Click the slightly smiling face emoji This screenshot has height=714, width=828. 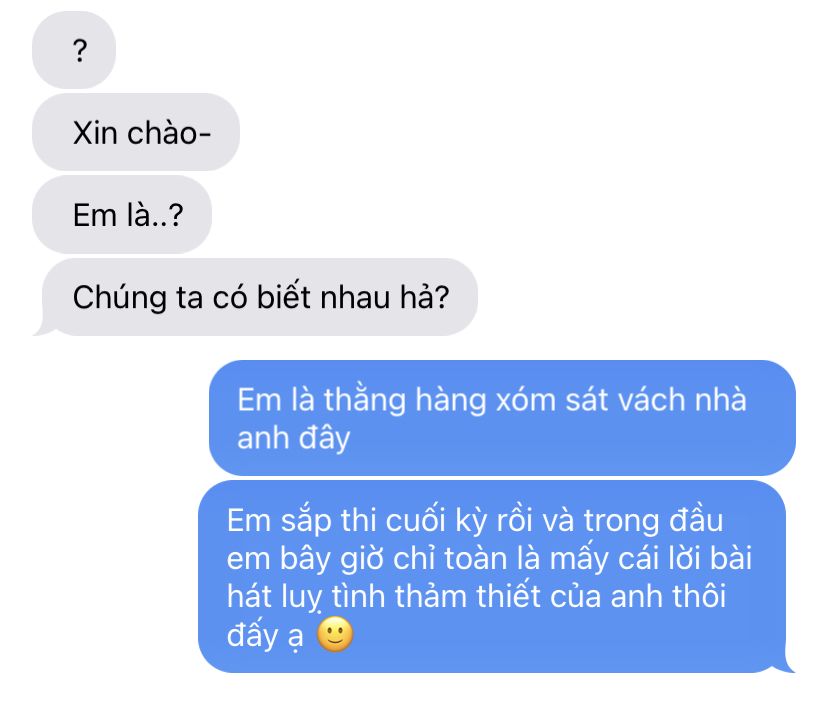(x=335, y=634)
